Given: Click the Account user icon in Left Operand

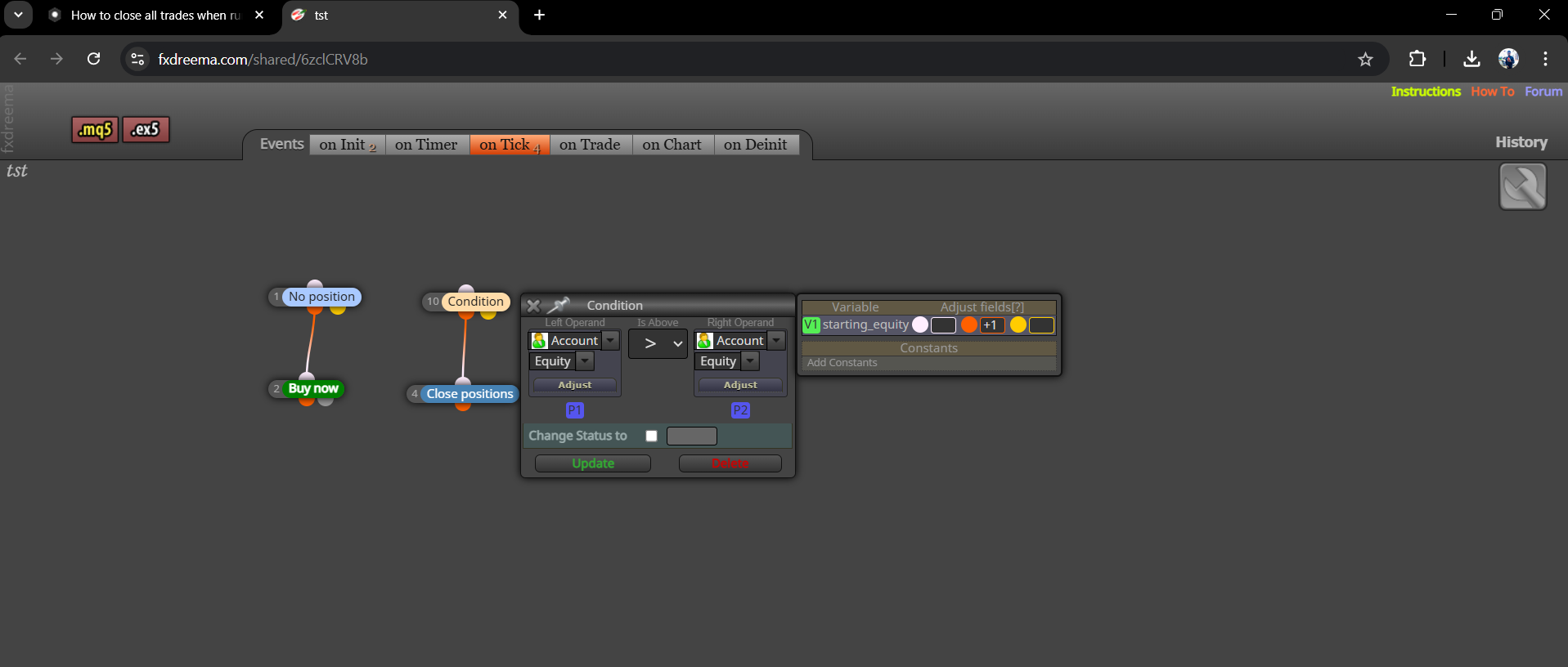Looking at the screenshot, I should (x=539, y=341).
